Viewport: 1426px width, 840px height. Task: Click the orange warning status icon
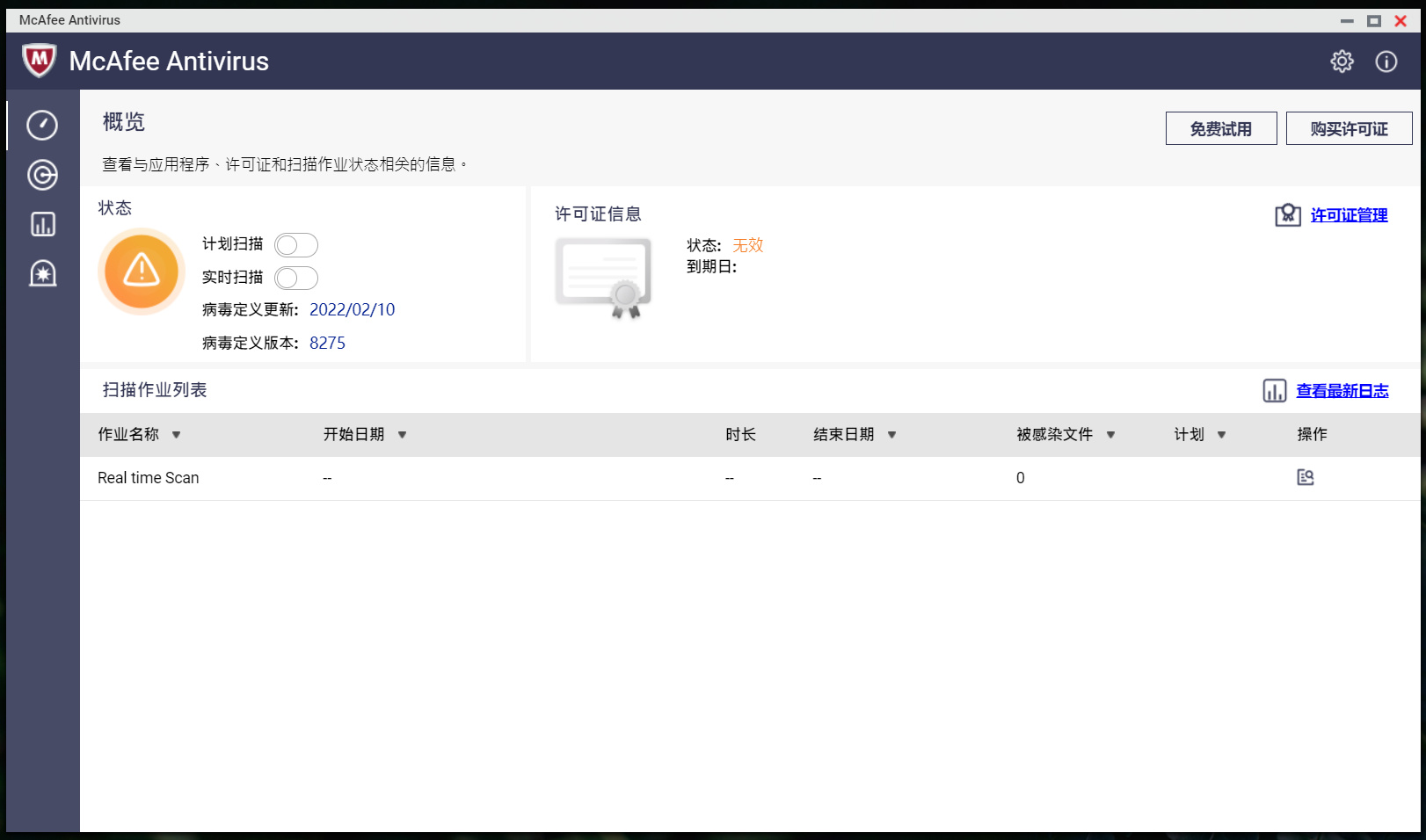point(142,272)
